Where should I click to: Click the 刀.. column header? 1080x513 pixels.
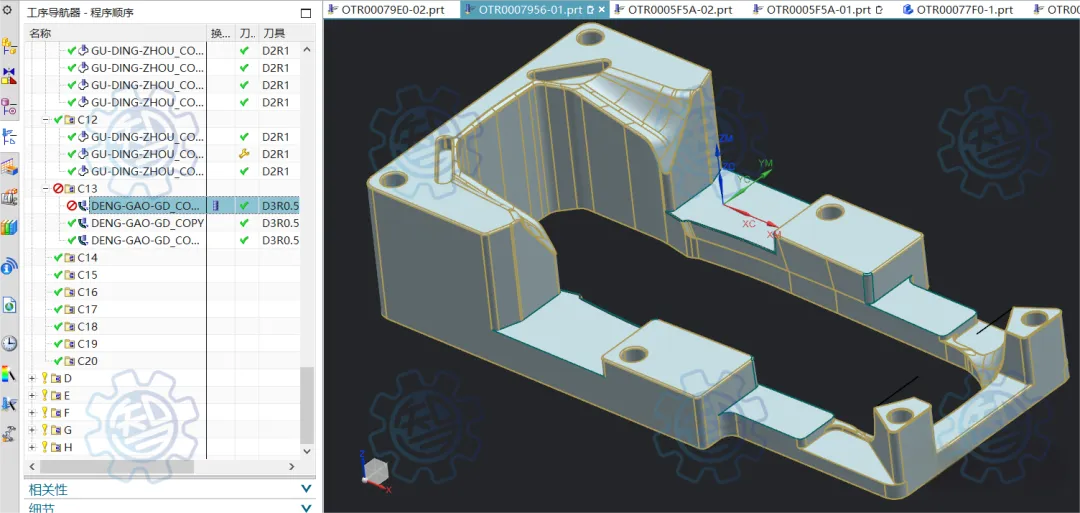(x=247, y=33)
